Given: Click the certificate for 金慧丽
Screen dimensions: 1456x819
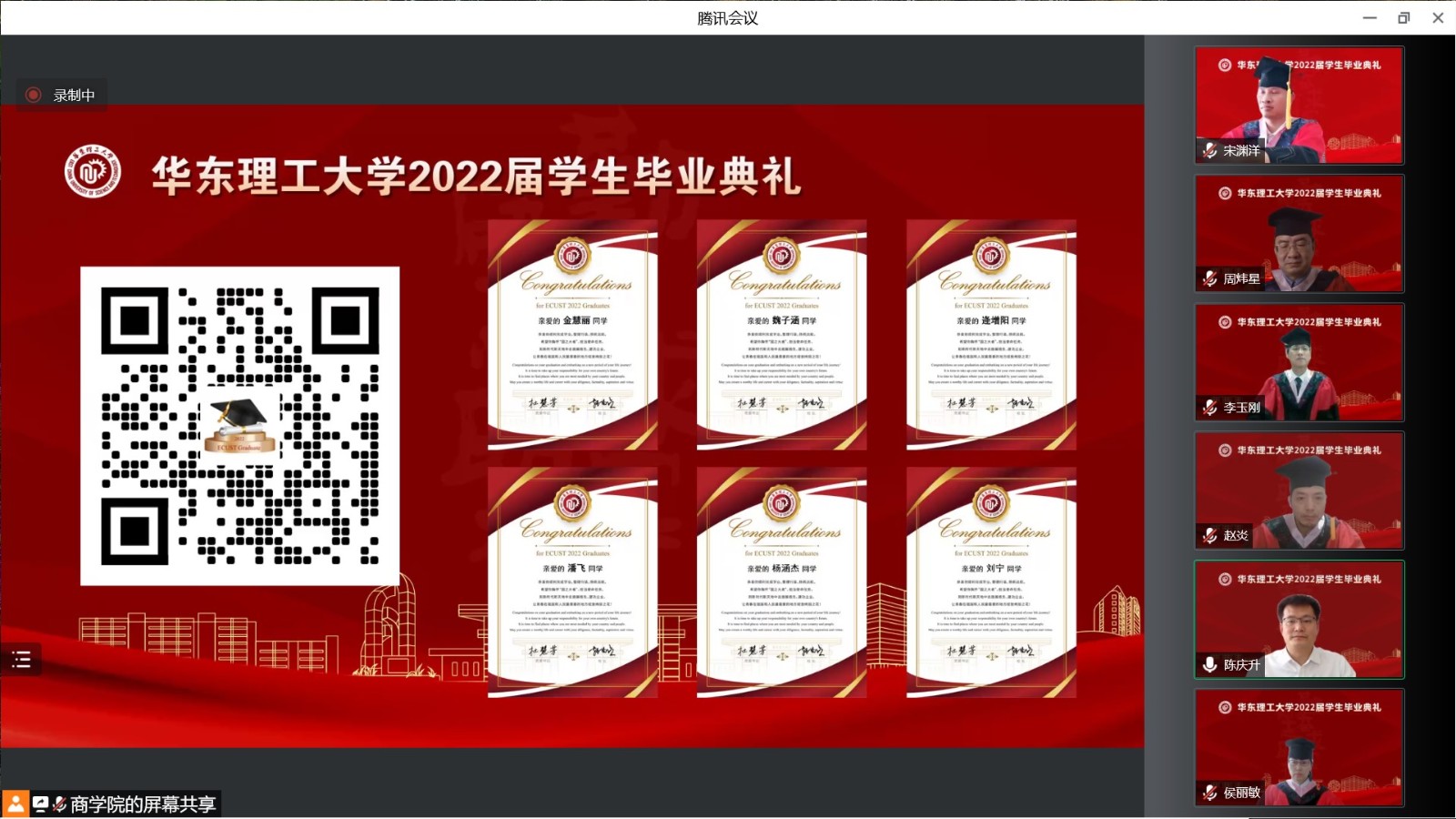Looking at the screenshot, I should [x=572, y=335].
